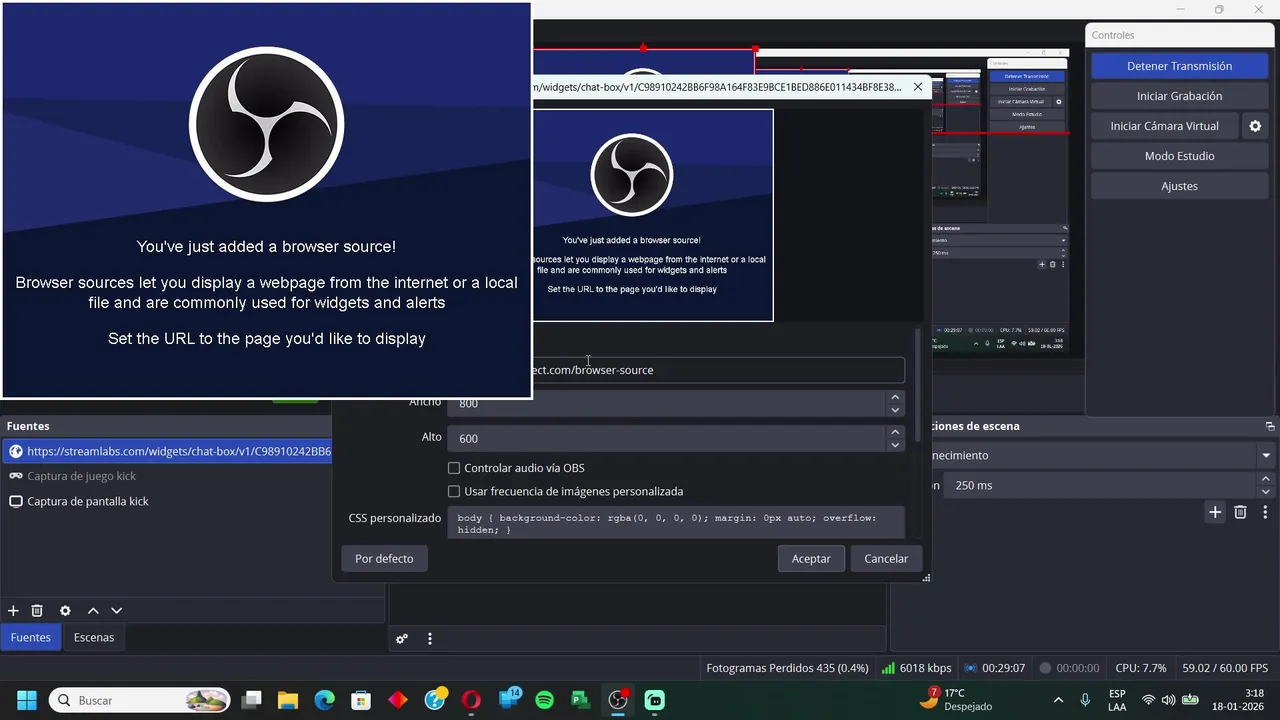Enable Usar frecuencia de imágenes personalizada
The height and width of the screenshot is (720, 1280).
coord(454,492)
